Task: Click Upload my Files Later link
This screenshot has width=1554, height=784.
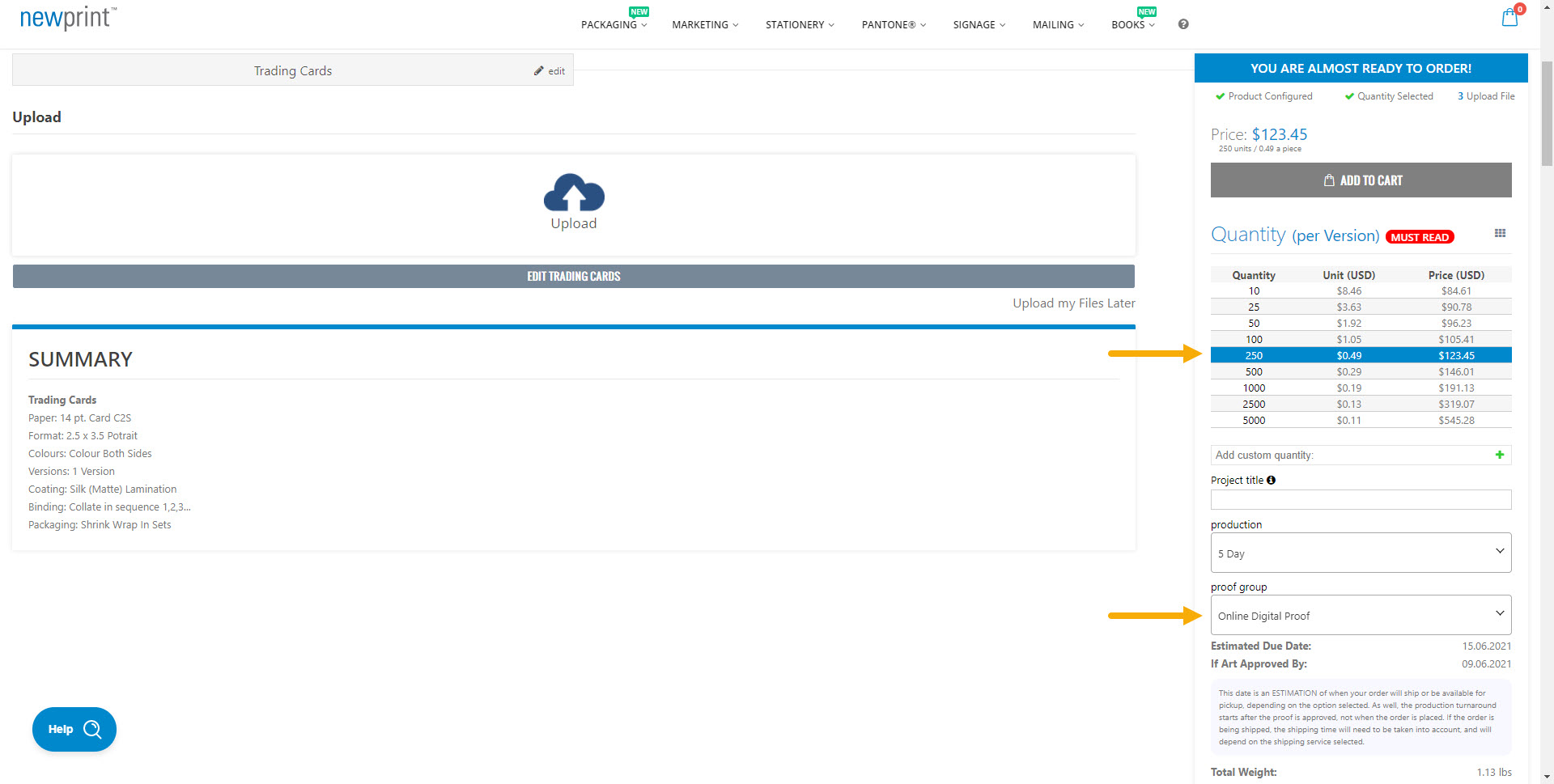Action: [1073, 303]
